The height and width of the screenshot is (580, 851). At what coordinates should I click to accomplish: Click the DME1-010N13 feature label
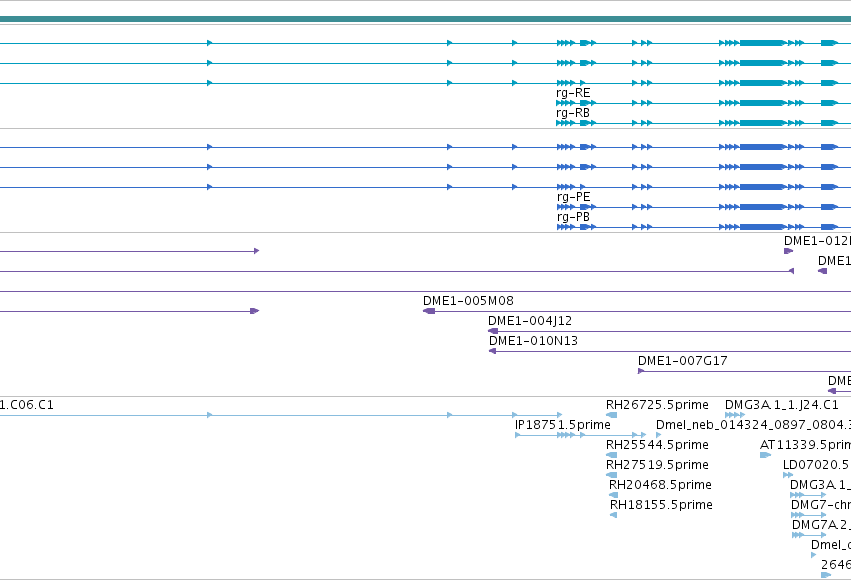coord(534,341)
